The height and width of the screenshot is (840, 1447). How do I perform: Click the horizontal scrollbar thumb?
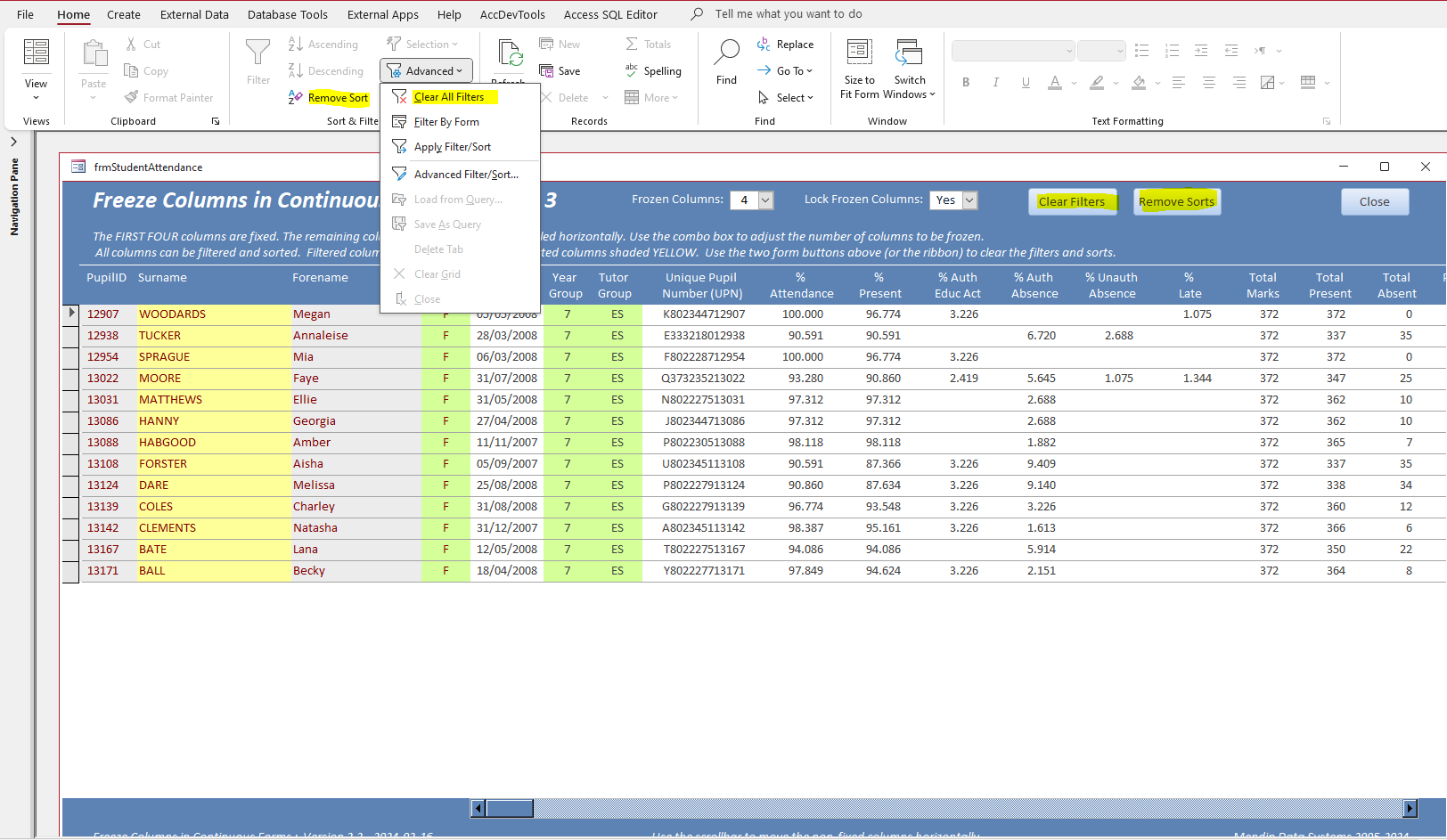click(x=510, y=808)
